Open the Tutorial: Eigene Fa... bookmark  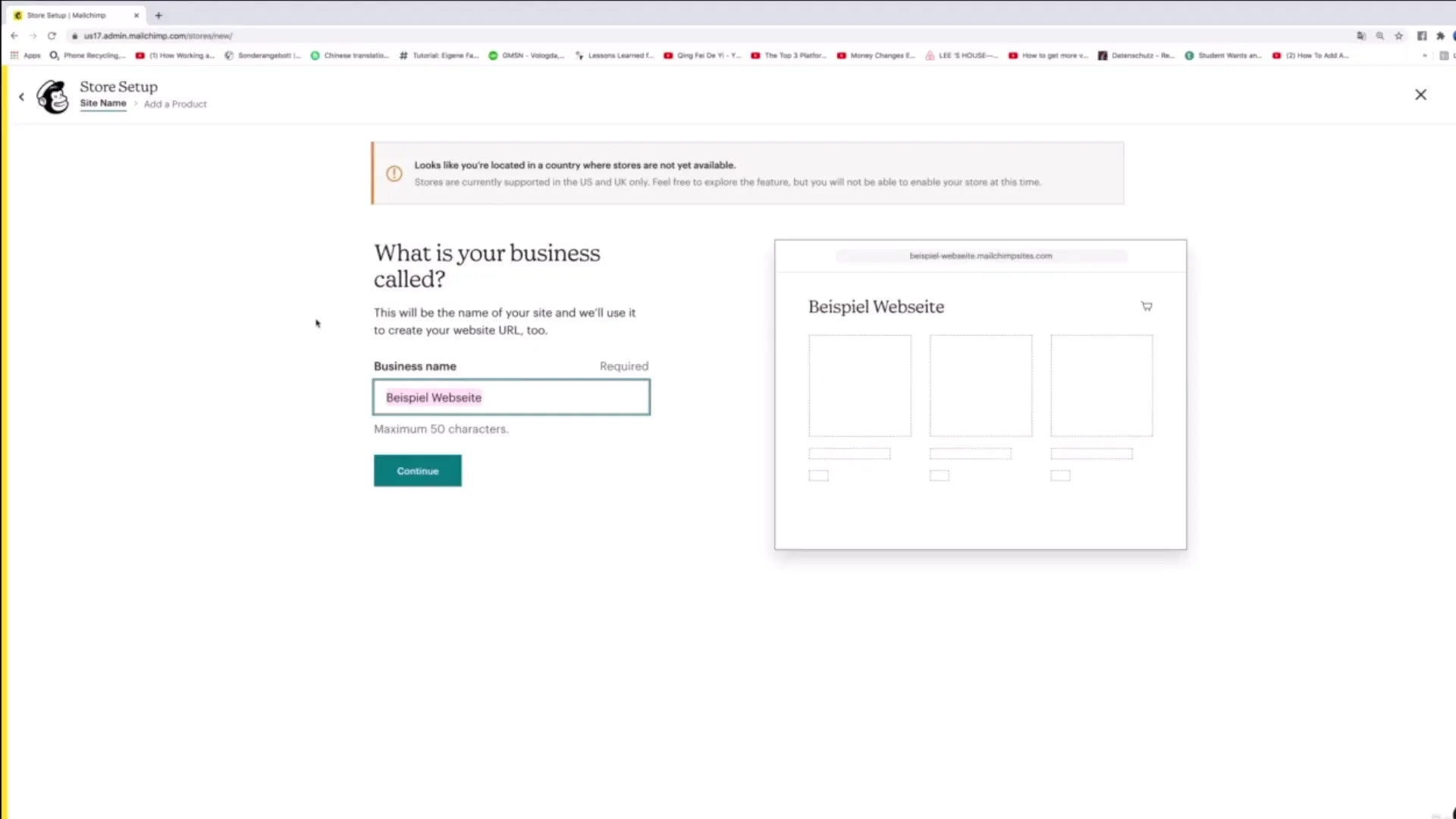(439, 55)
